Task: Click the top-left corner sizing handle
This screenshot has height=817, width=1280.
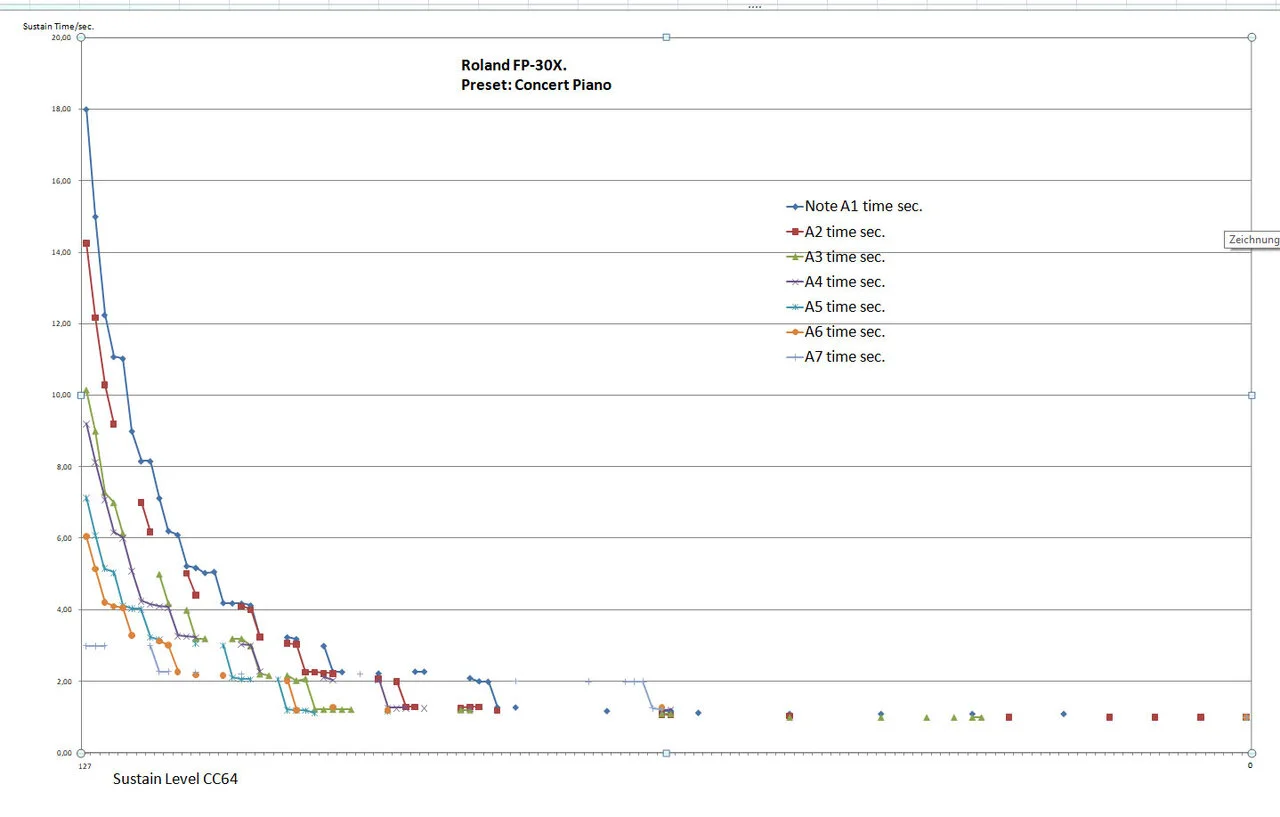Action: [81, 37]
